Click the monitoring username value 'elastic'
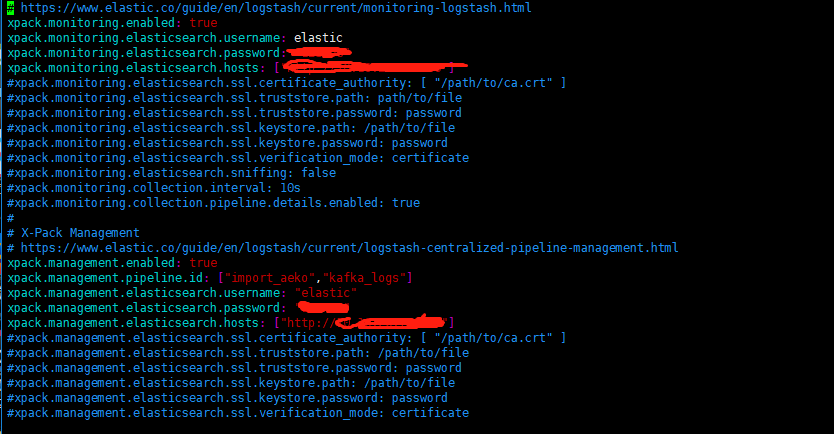The height and width of the screenshot is (434, 834). pos(318,38)
